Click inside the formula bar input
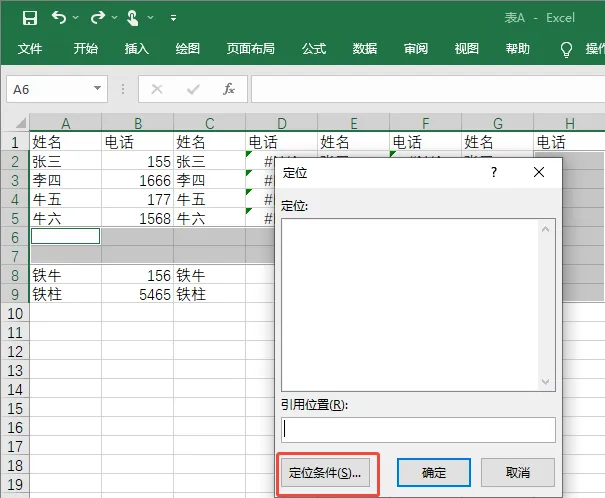This screenshot has height=498, width=605. click(428, 89)
